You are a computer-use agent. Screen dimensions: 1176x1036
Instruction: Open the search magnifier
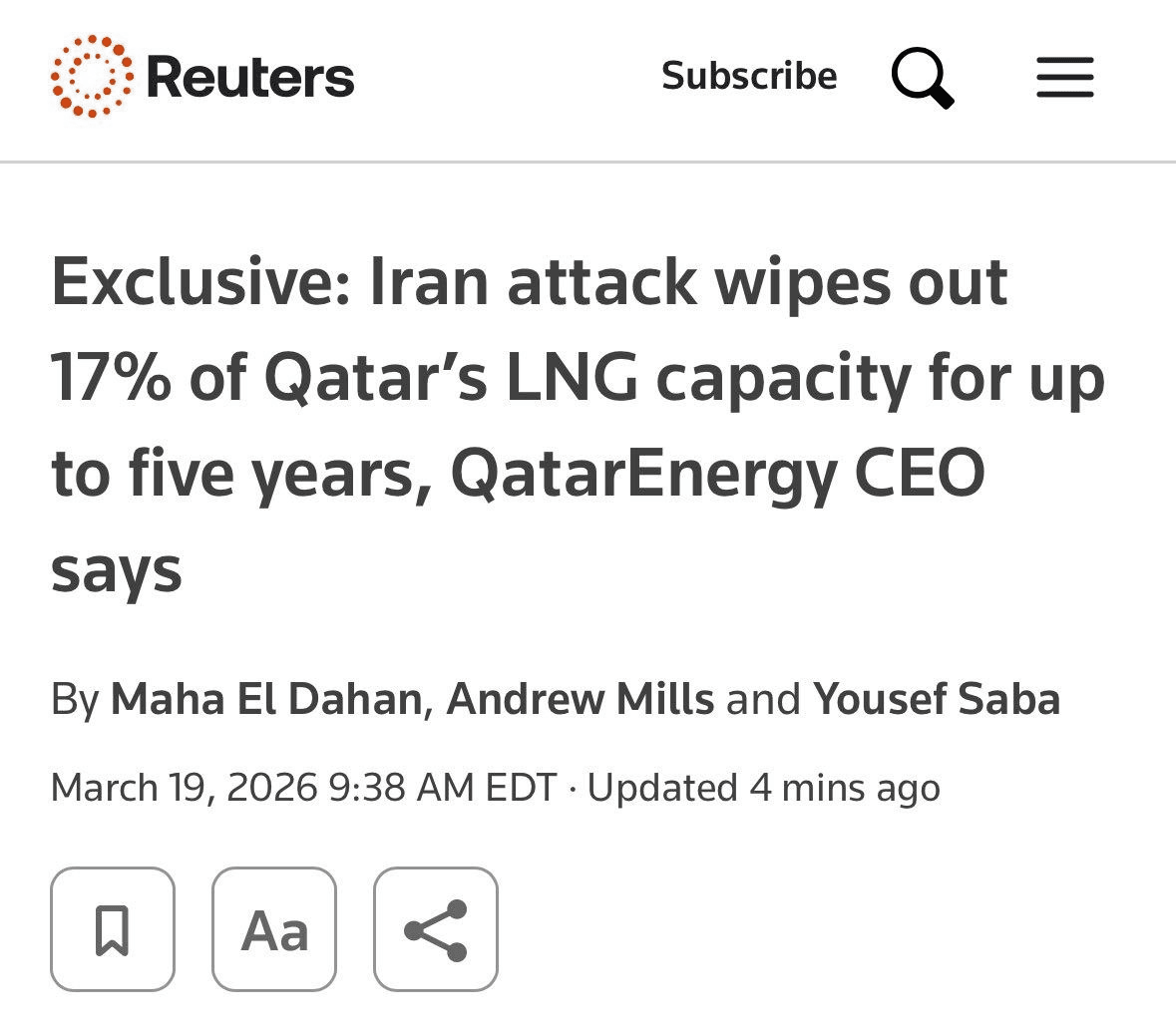coord(922,79)
